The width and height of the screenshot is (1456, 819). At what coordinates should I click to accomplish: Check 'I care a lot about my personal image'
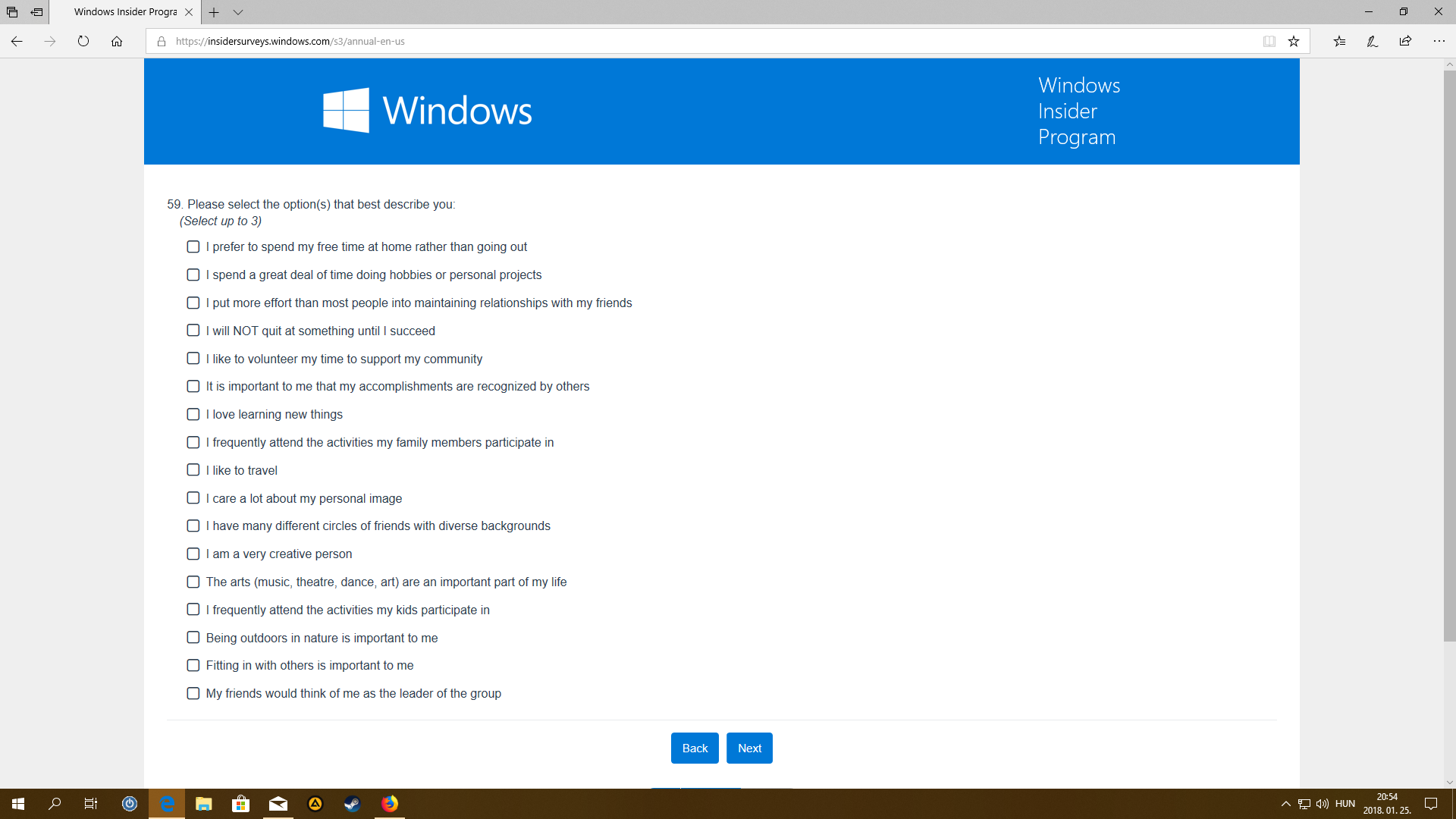tap(193, 498)
